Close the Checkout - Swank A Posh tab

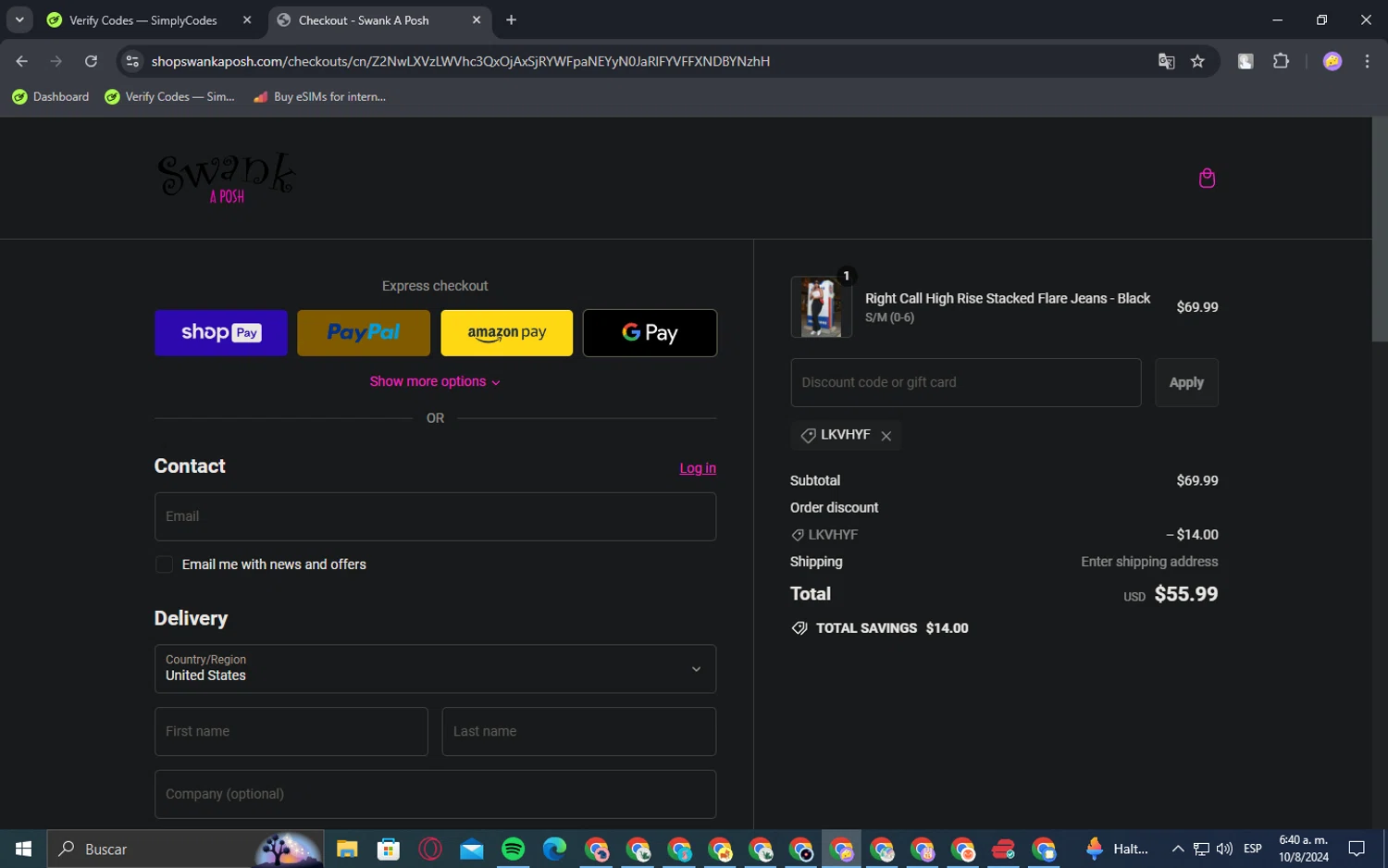tap(477, 19)
